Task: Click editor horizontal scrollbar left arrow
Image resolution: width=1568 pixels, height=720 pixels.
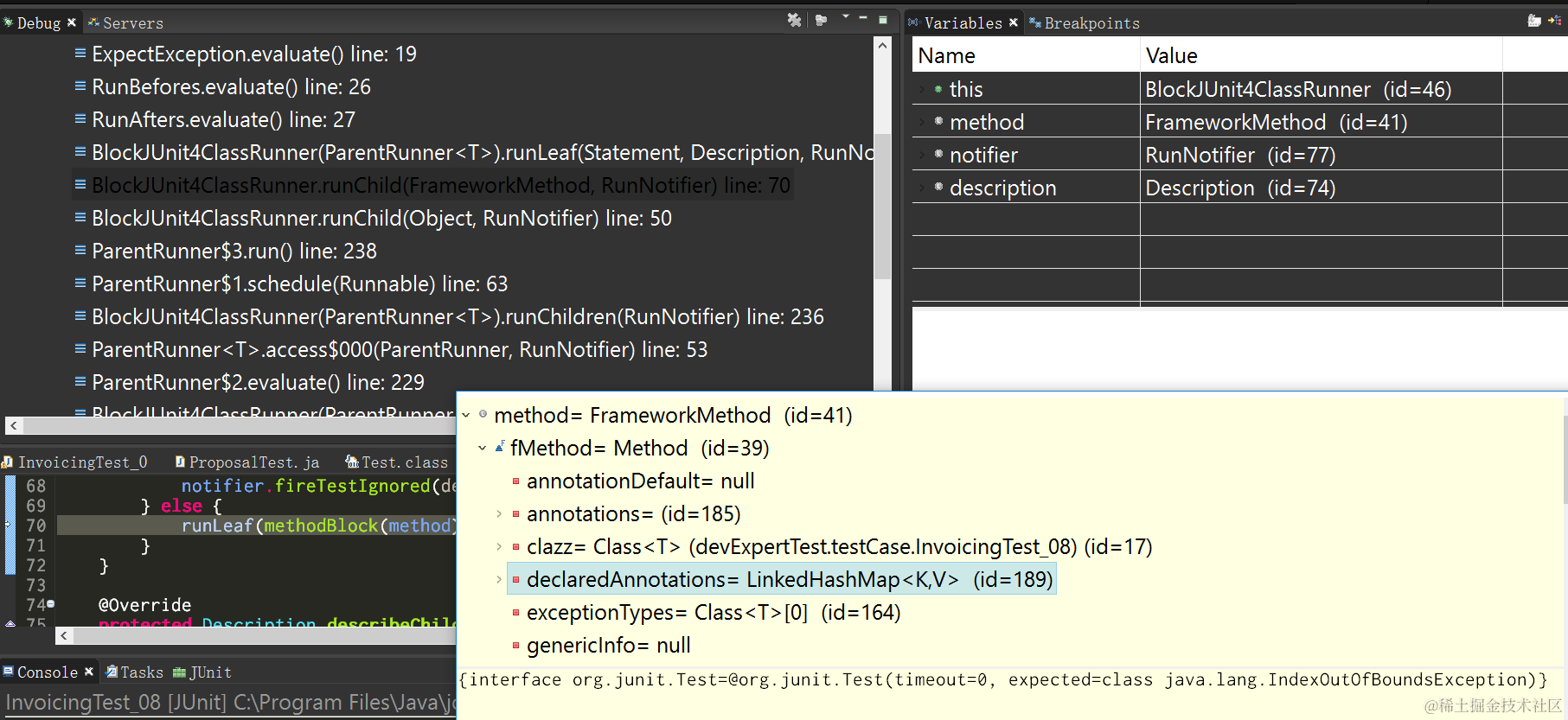Action: (x=64, y=636)
